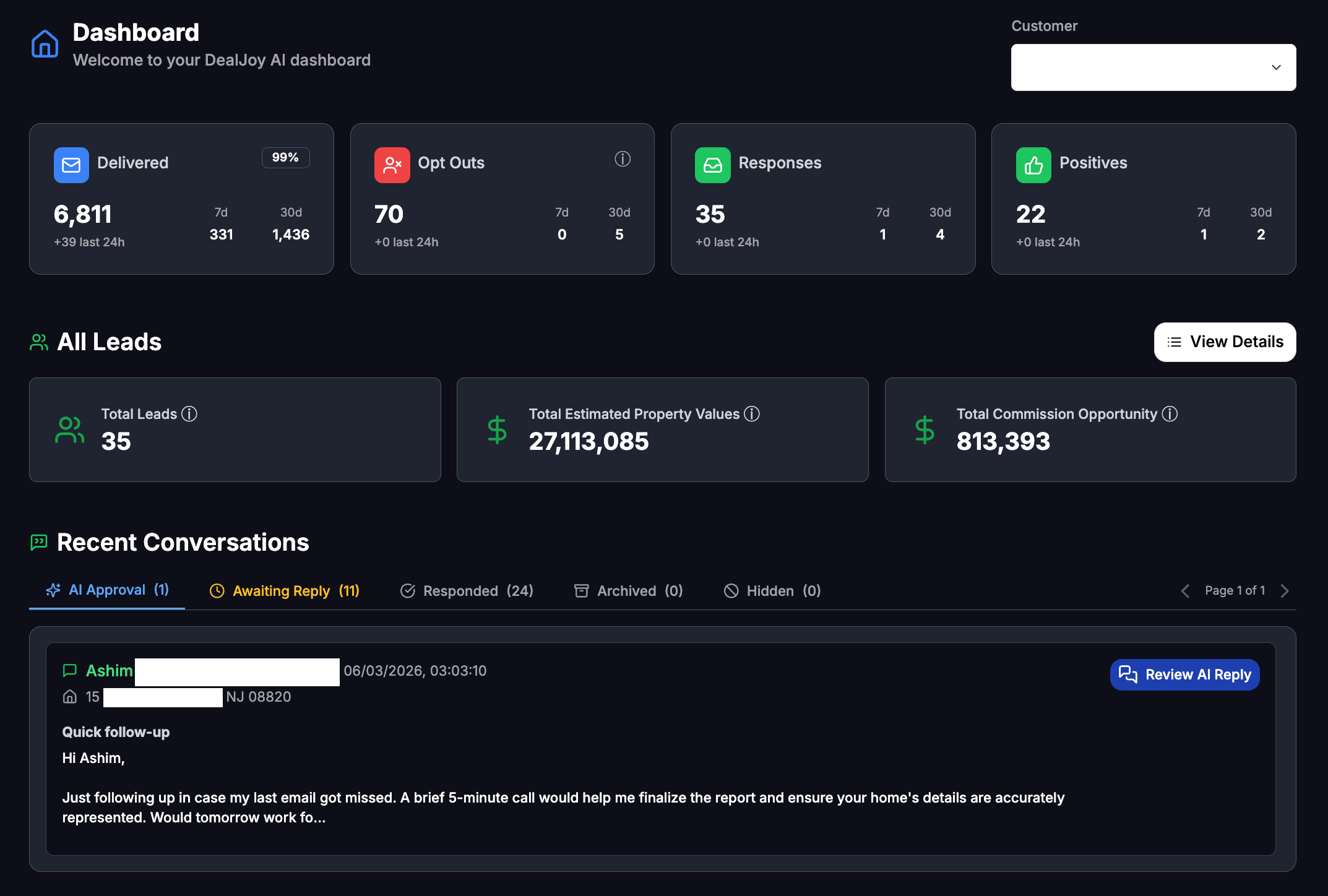Click the Review AI Reply button
The height and width of the screenshot is (896, 1328).
pos(1184,674)
